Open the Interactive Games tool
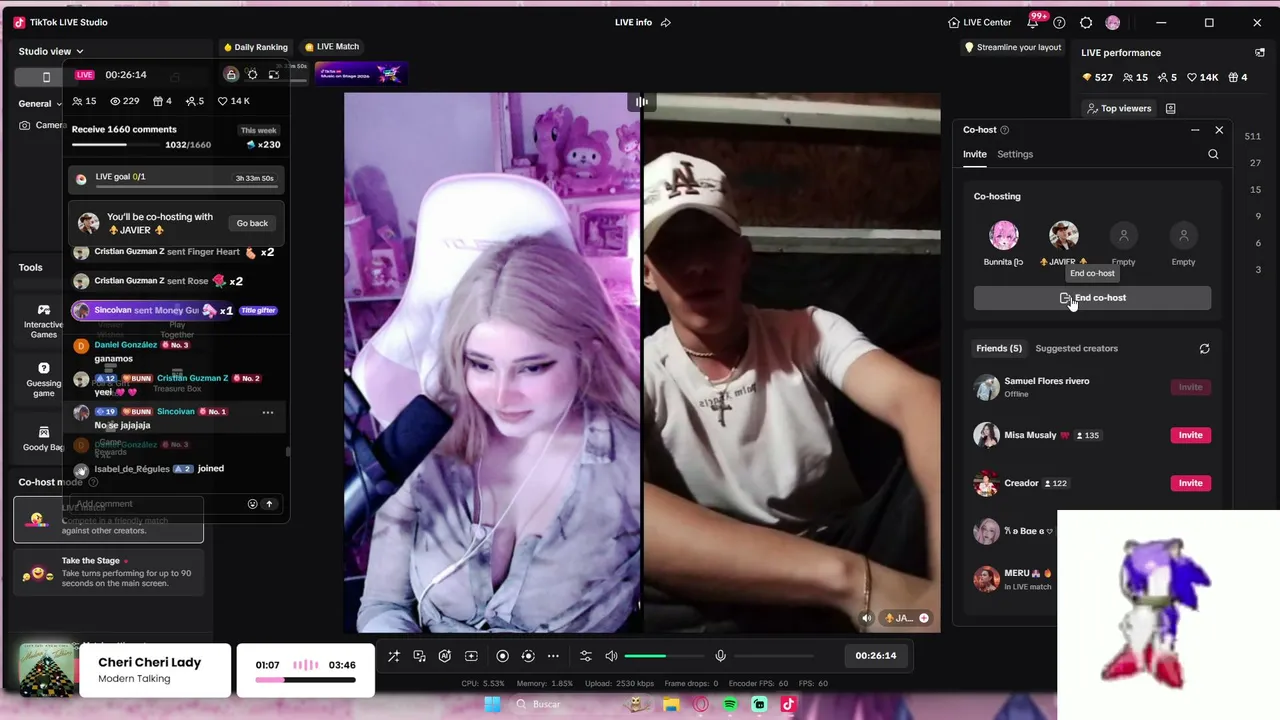 [x=43, y=322]
